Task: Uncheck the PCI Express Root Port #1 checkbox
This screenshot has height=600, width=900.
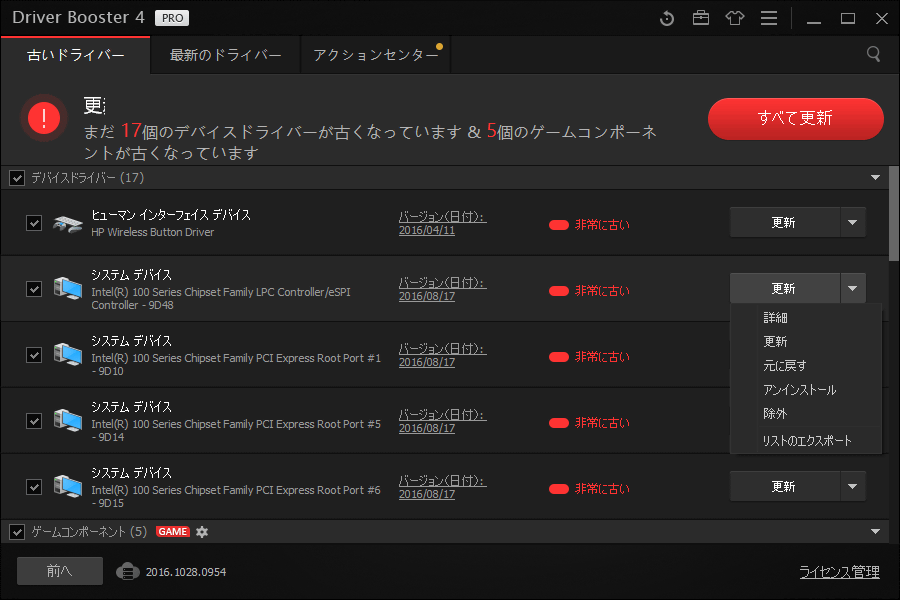Action: click(x=34, y=355)
